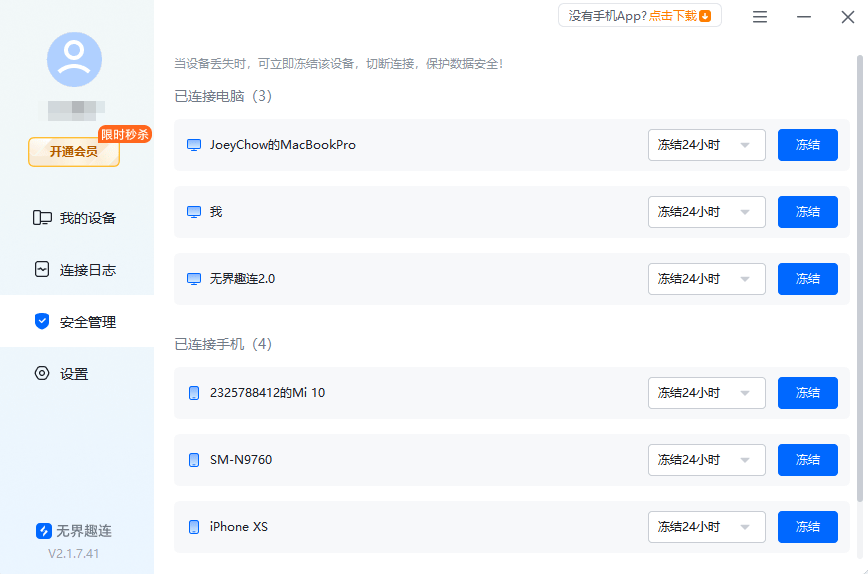Click the 无界趣连 logo at bottom left
868x574 pixels.
[x=44, y=531]
